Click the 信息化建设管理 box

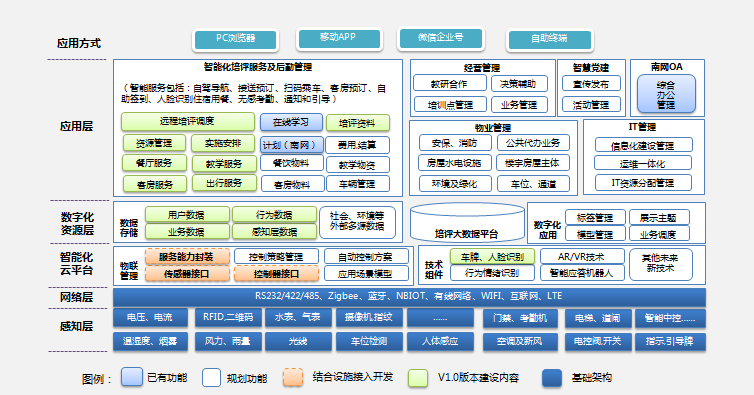tap(643, 145)
